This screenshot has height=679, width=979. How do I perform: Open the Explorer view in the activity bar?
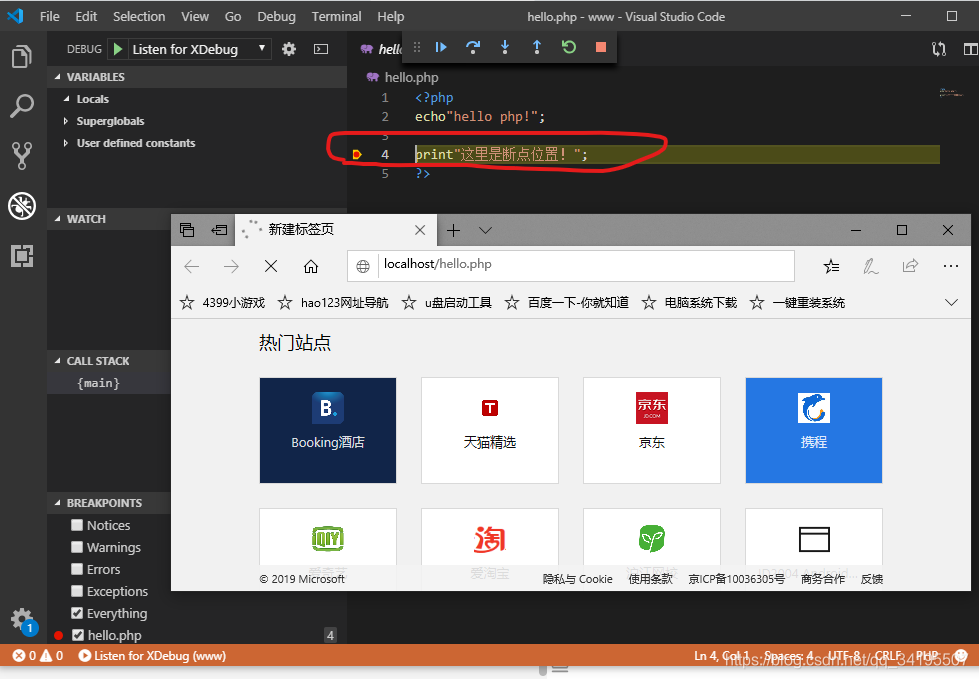(21, 57)
